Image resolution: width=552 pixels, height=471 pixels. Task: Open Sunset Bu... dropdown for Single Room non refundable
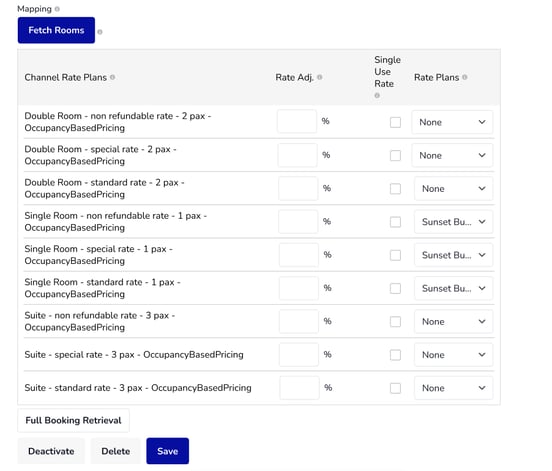(453, 222)
